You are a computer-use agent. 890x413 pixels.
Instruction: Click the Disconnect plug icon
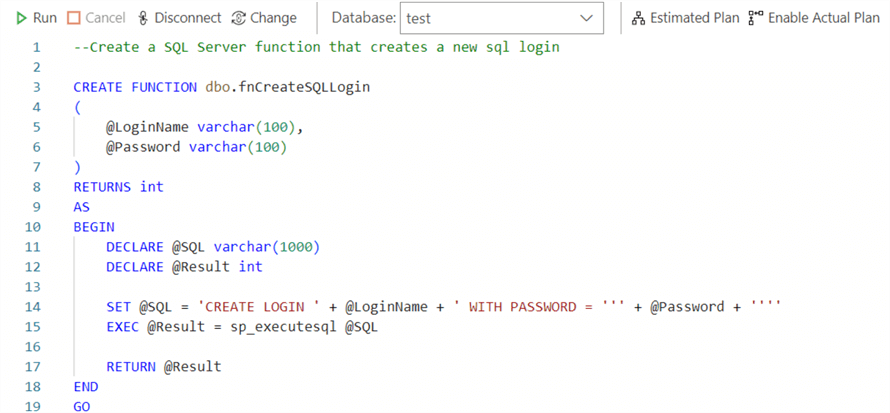tap(144, 18)
